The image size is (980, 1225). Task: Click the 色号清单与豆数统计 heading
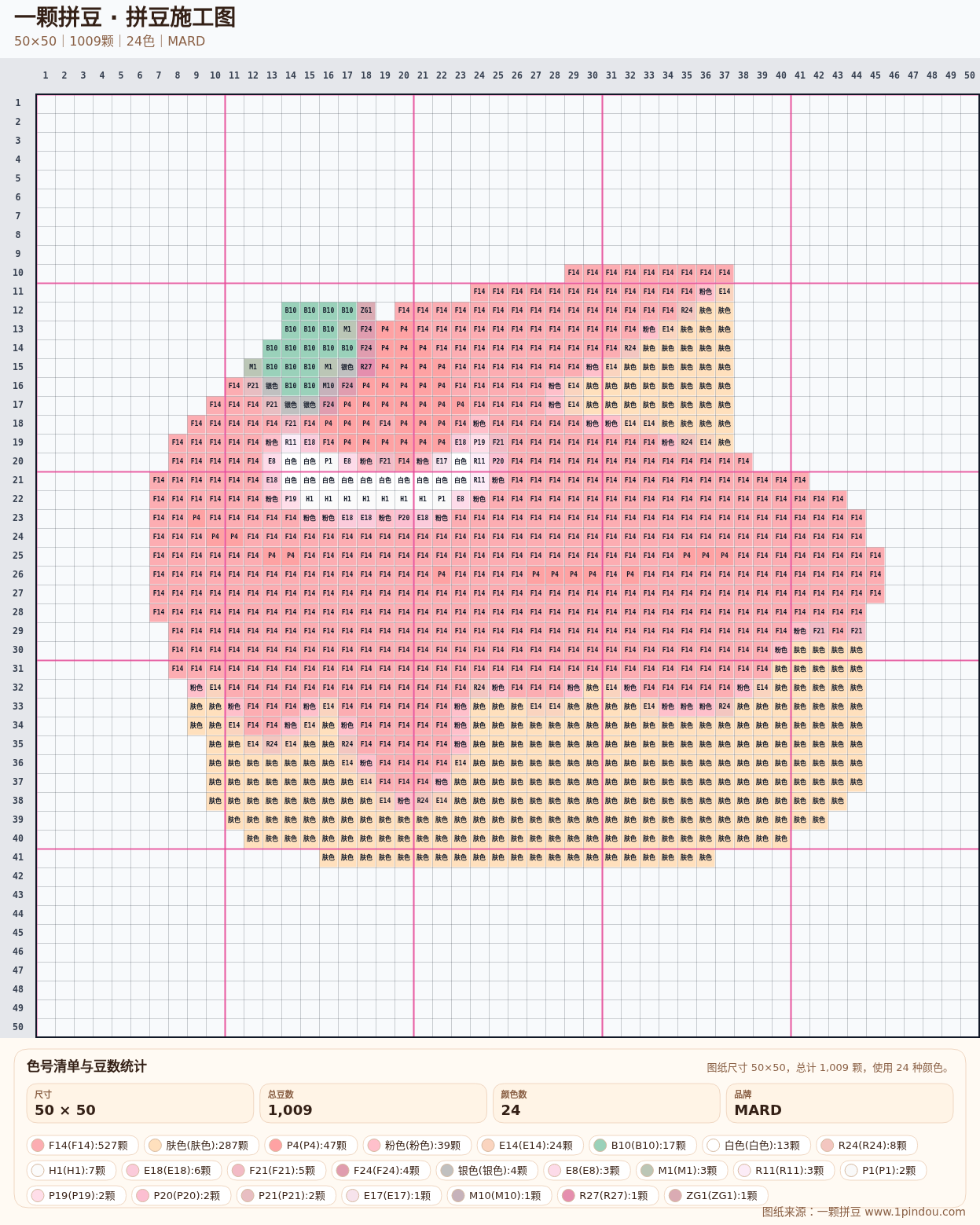tap(86, 1066)
